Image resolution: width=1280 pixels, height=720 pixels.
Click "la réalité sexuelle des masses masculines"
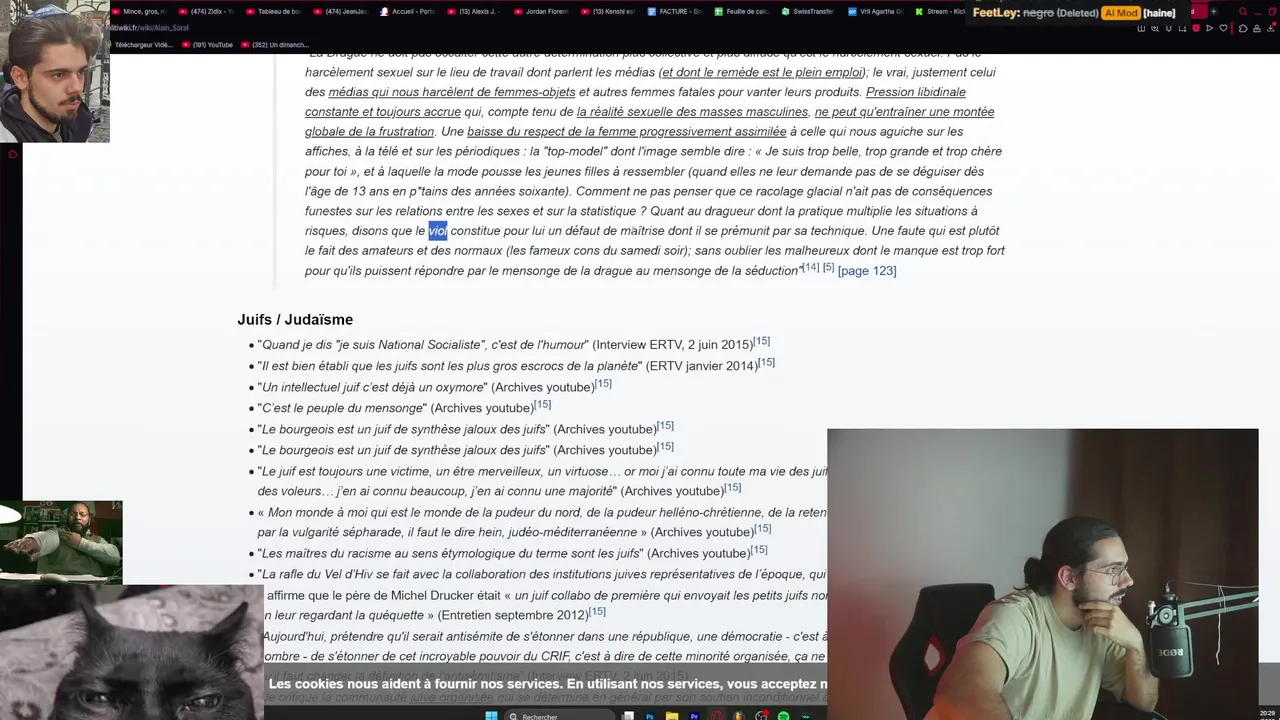click(x=692, y=112)
